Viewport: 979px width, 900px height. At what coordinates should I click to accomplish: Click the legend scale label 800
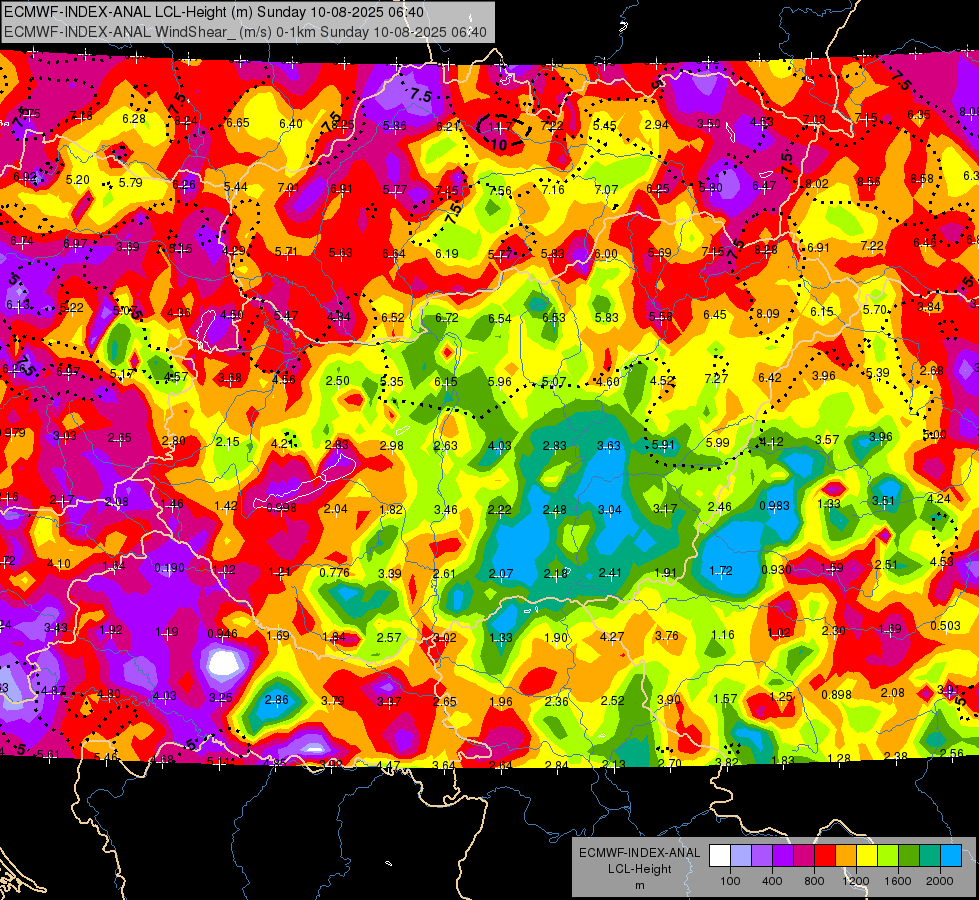[x=814, y=881]
